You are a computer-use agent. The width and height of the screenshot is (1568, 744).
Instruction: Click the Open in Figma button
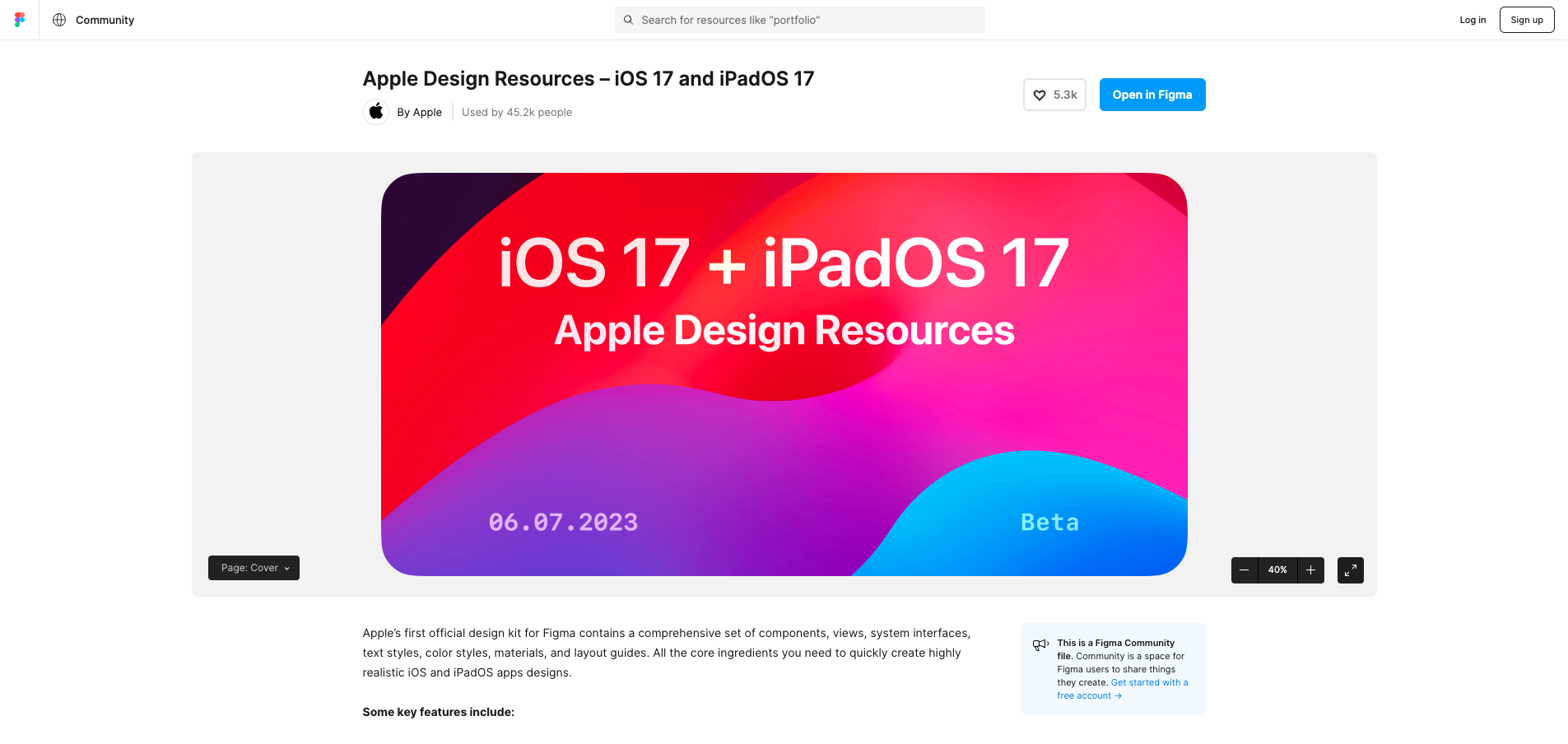[1152, 95]
